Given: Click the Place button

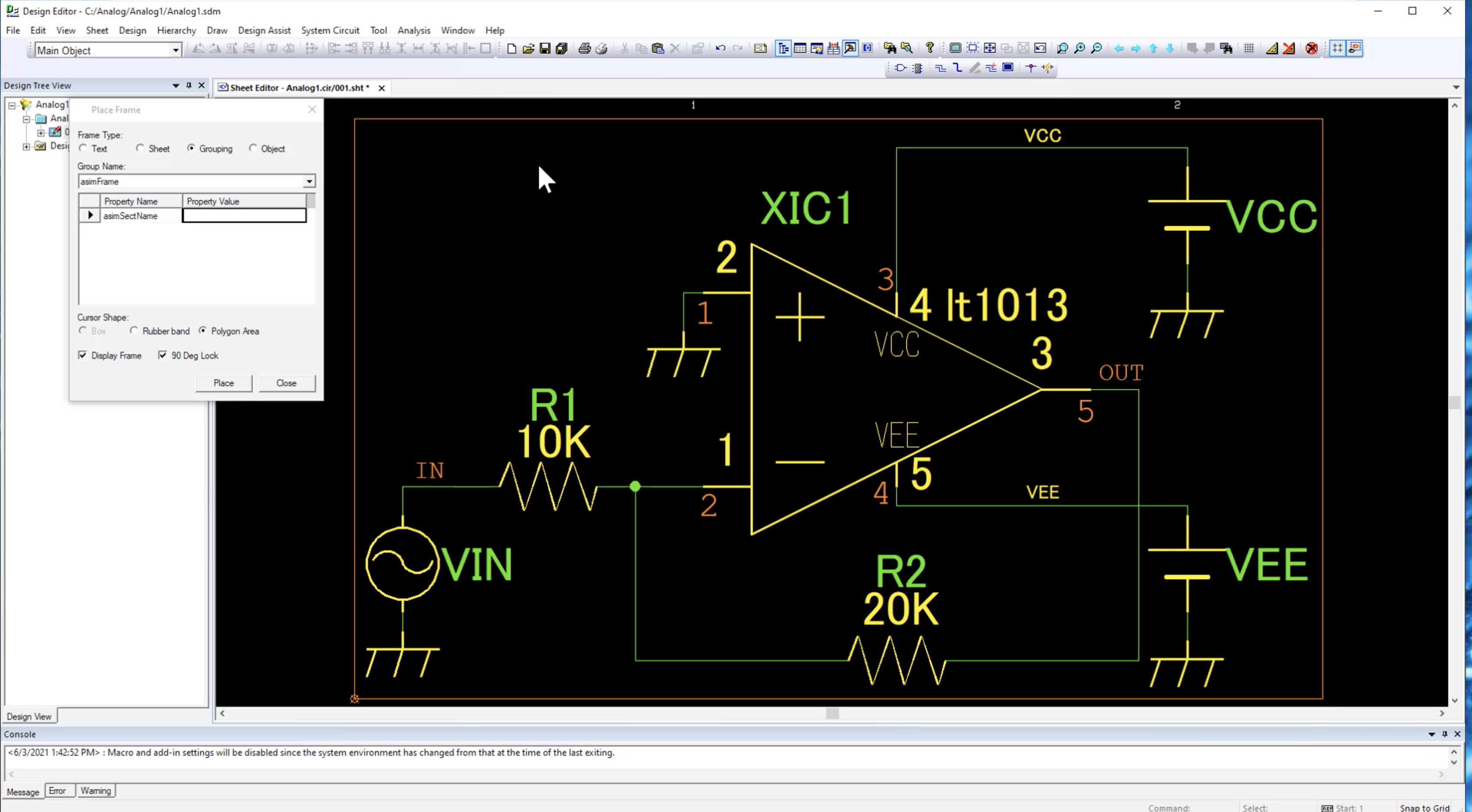Looking at the screenshot, I should click(224, 383).
